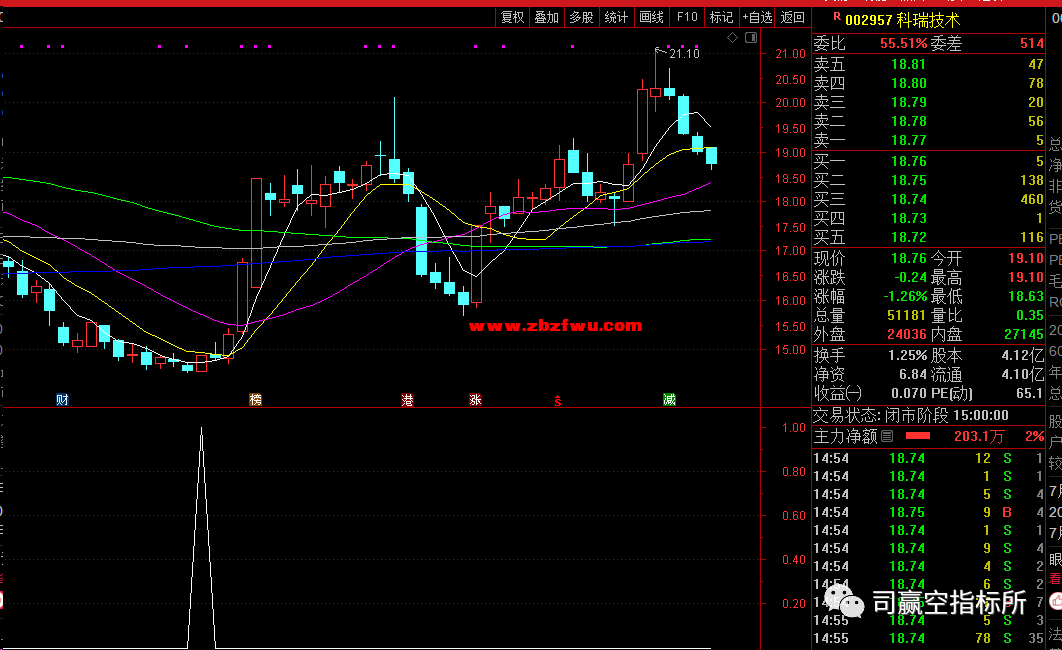Select the 买三 18.74 order row
1062x650 pixels.
coord(929,199)
